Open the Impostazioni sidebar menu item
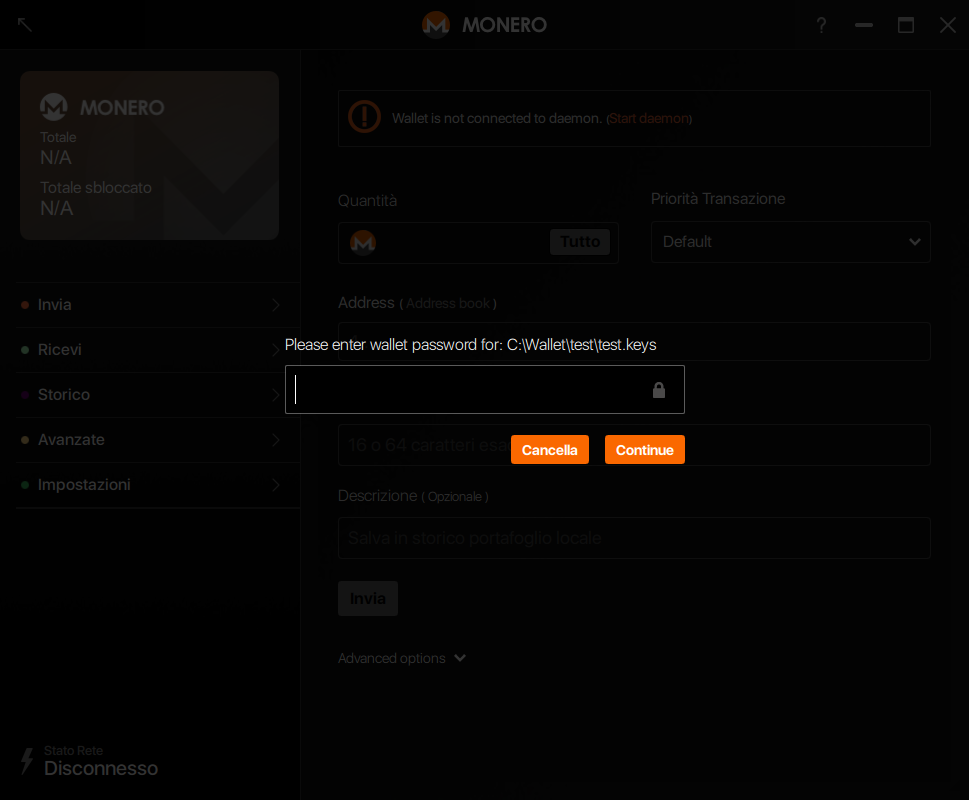Screen dimensions: 969x800 [158, 485]
